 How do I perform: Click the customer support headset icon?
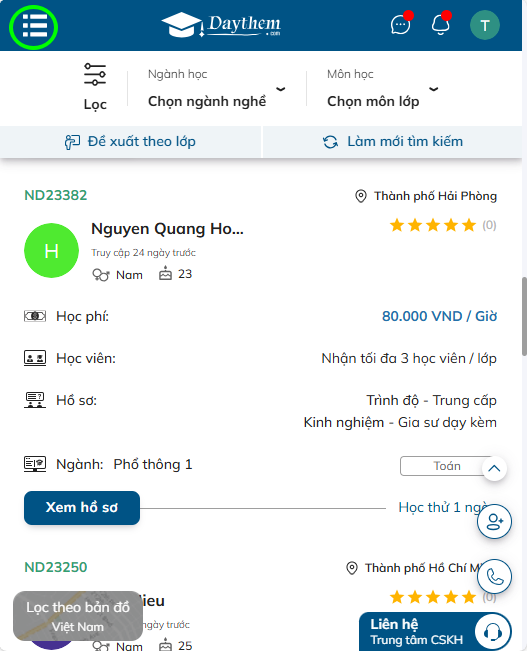click(493, 632)
